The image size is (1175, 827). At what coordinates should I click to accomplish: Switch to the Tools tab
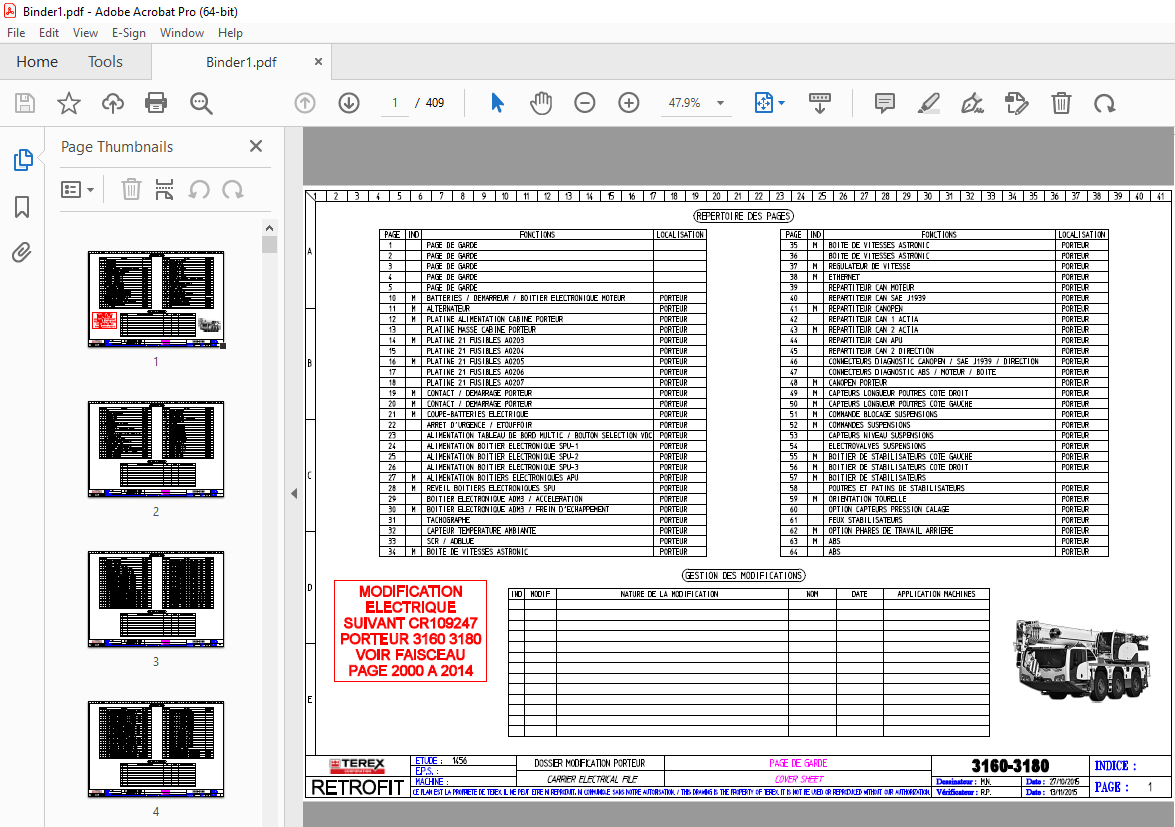pos(105,61)
